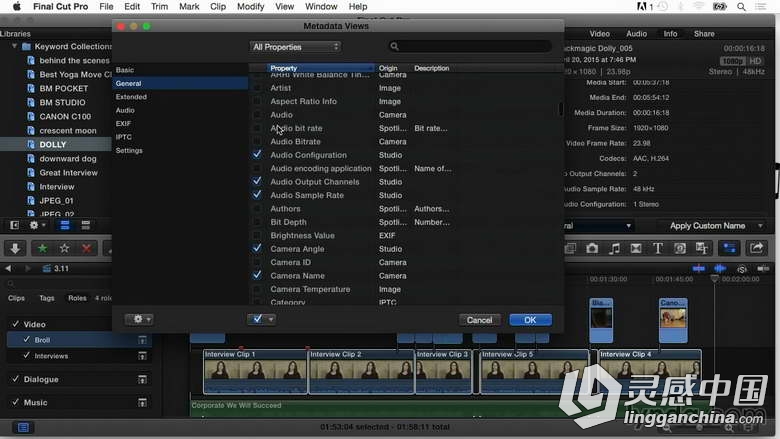Toggle snapping icon in timeline header
The height and width of the screenshot is (439, 780).
(763, 268)
